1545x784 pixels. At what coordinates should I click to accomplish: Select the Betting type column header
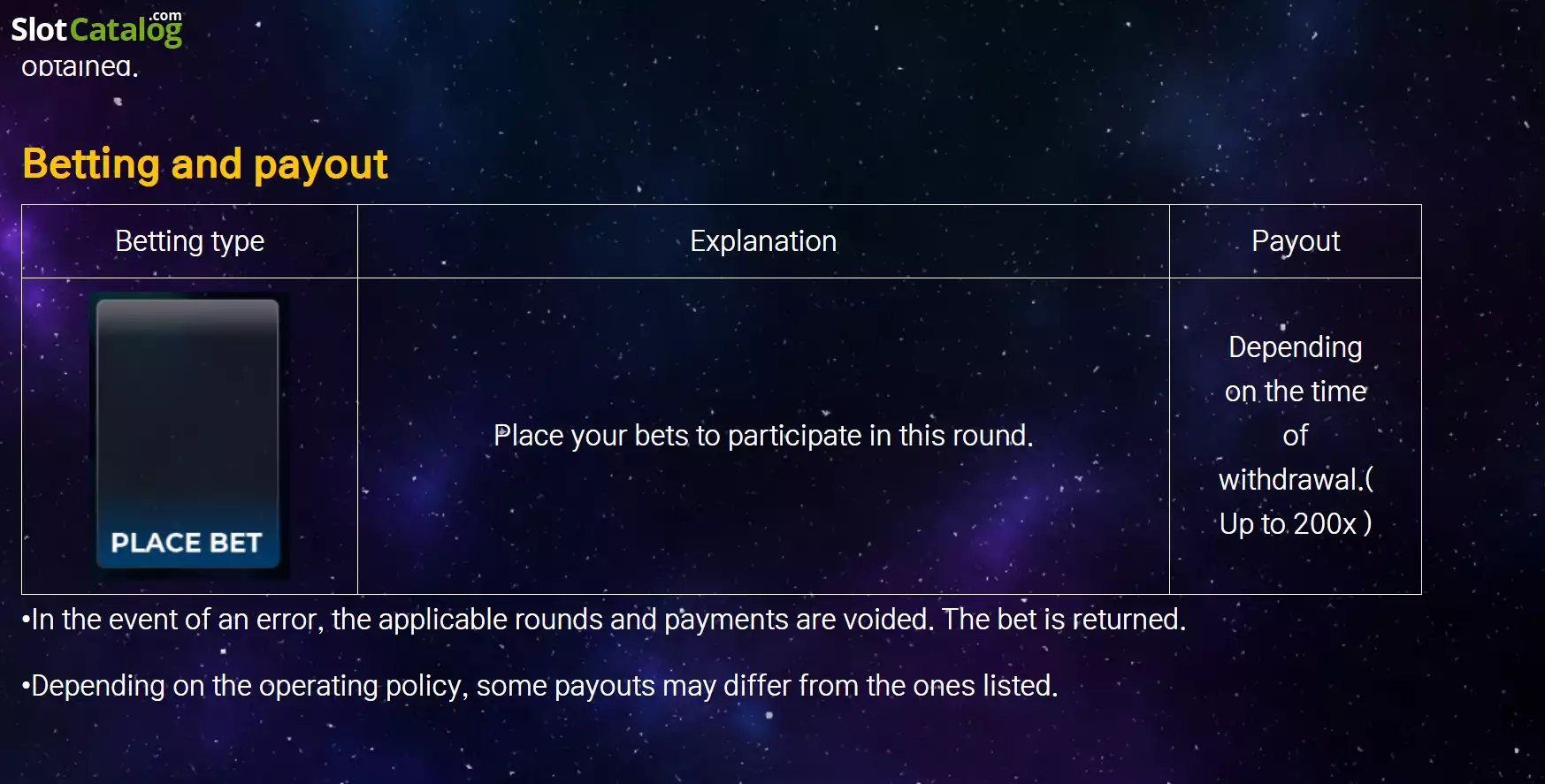(x=189, y=241)
